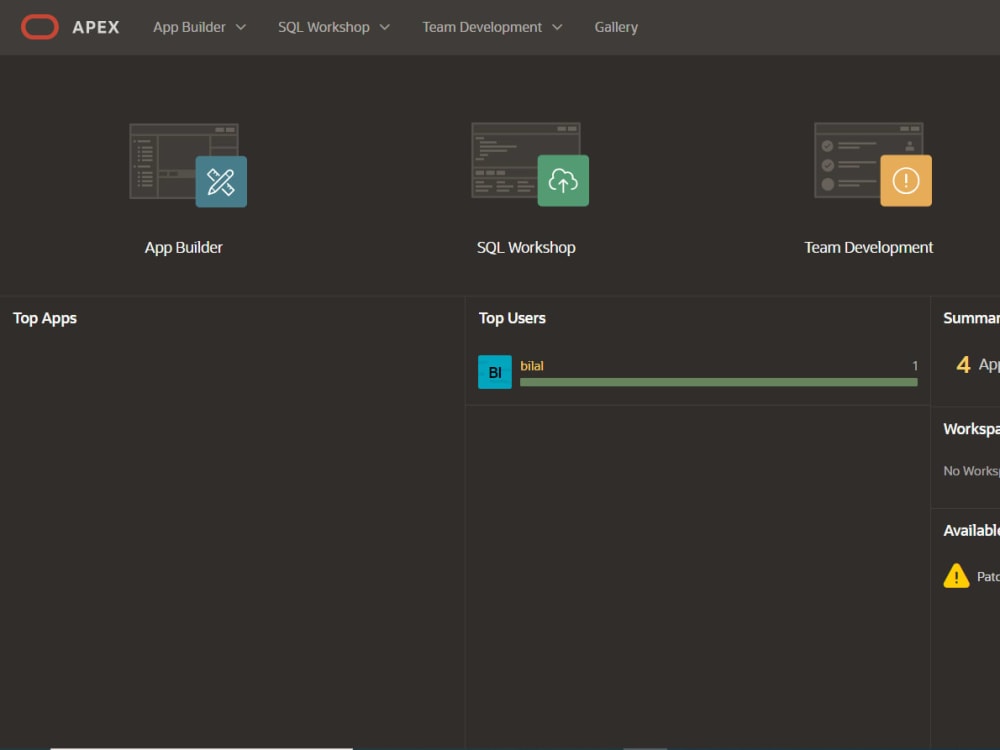Select Gallery in the navigation bar
Screen dimensions: 1000x750
[x=616, y=27]
